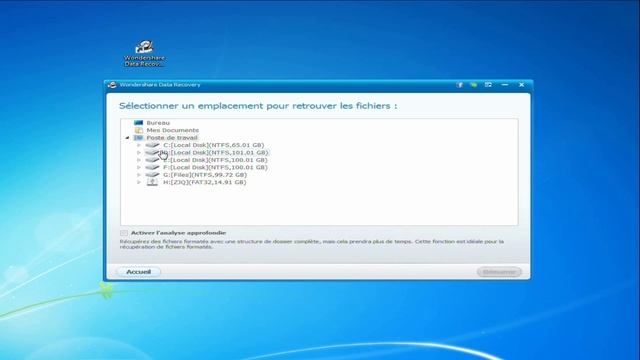
Task: Click the removable drive icon for H: ZJQ
Action: (x=152, y=182)
